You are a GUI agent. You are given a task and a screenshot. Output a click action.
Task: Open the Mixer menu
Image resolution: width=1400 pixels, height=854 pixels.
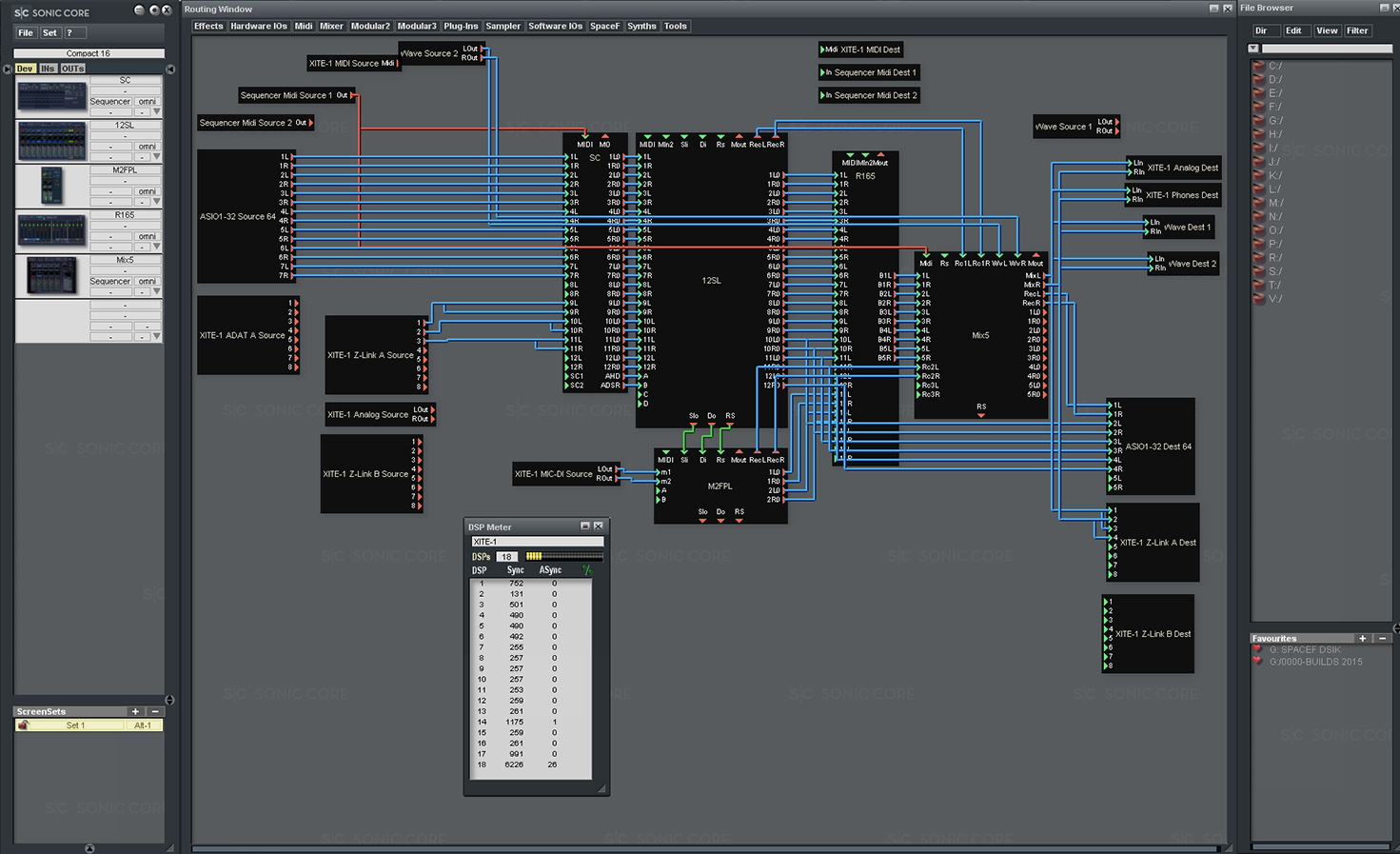tap(331, 26)
